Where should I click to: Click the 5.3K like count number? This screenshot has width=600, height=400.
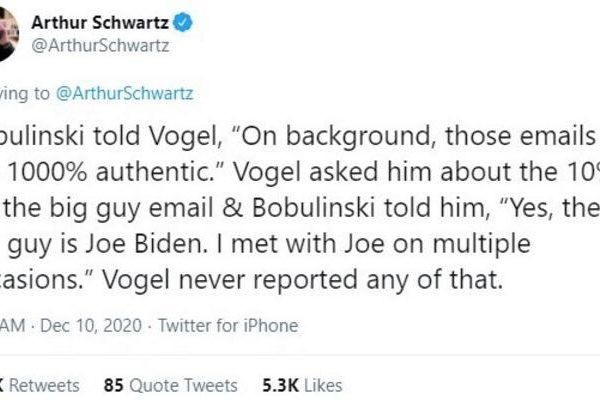280,385
